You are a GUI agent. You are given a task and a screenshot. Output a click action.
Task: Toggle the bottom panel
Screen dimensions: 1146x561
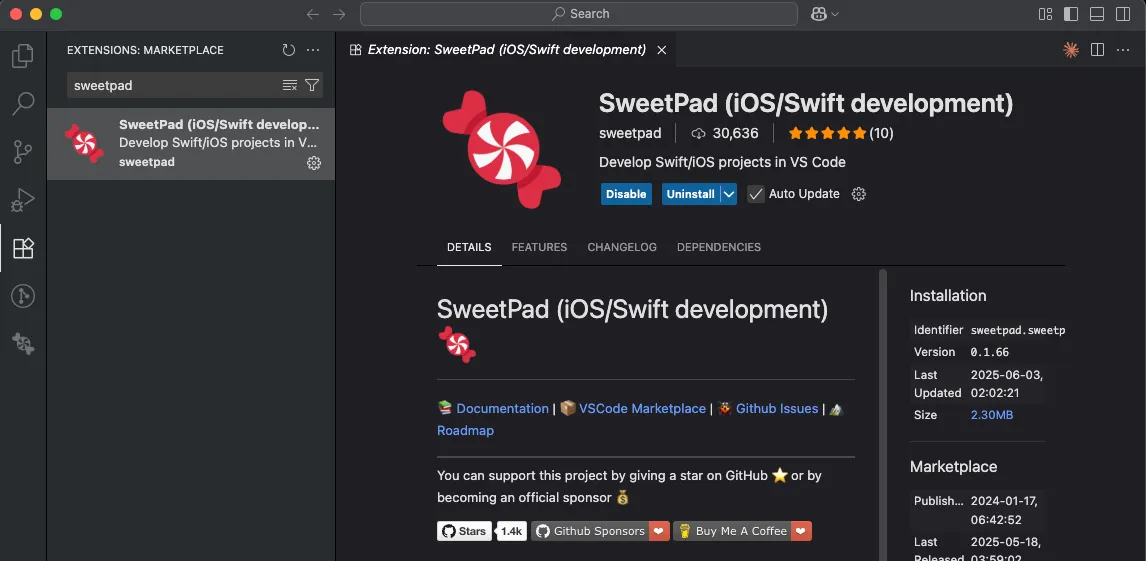(1096, 14)
